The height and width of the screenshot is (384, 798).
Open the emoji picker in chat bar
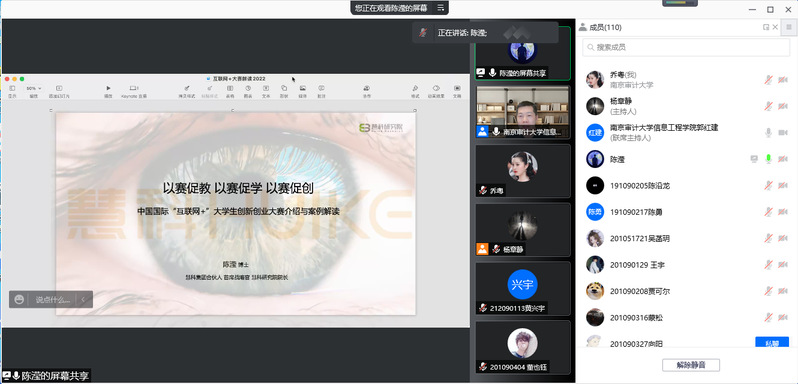tap(19, 300)
